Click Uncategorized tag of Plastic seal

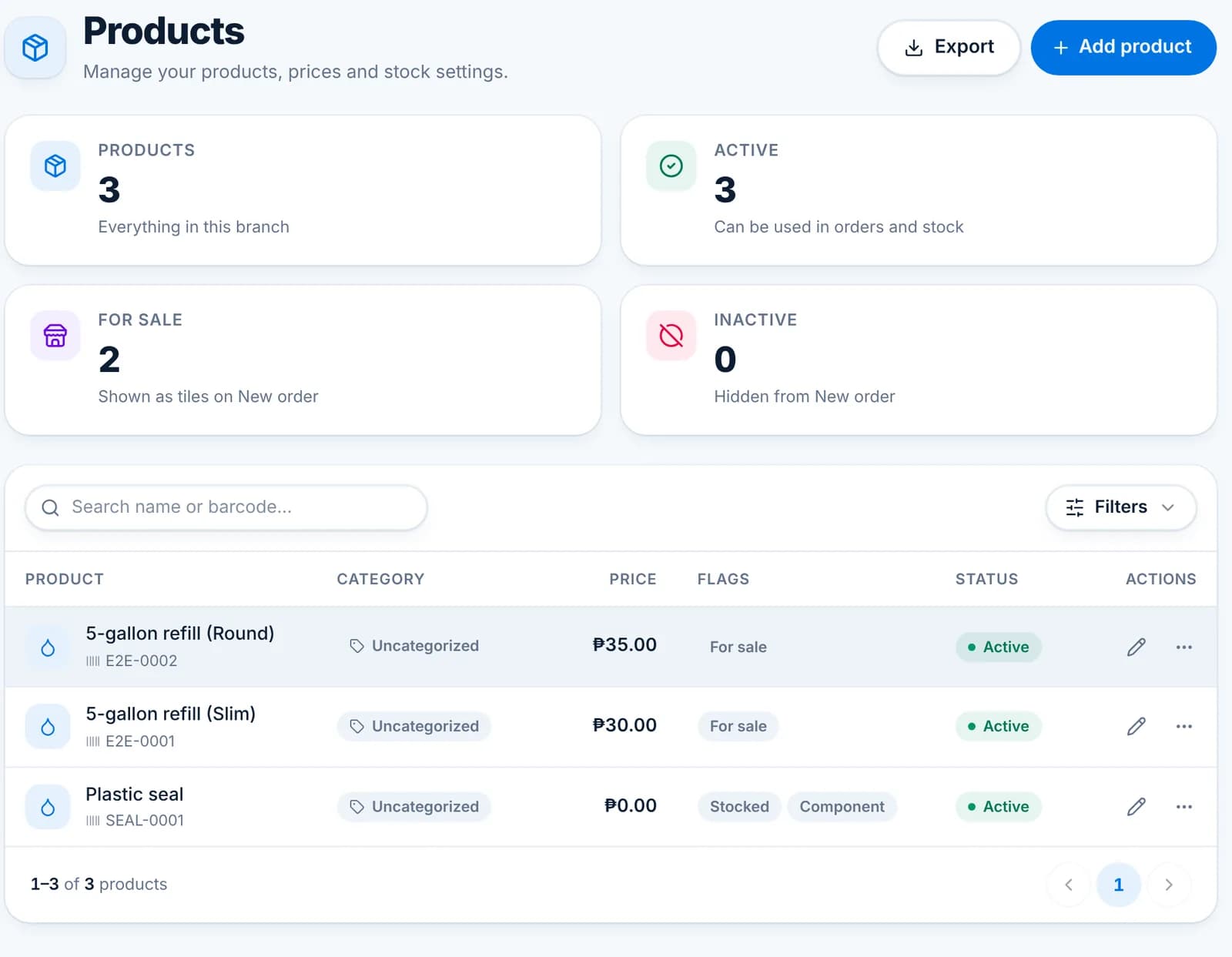414,806
